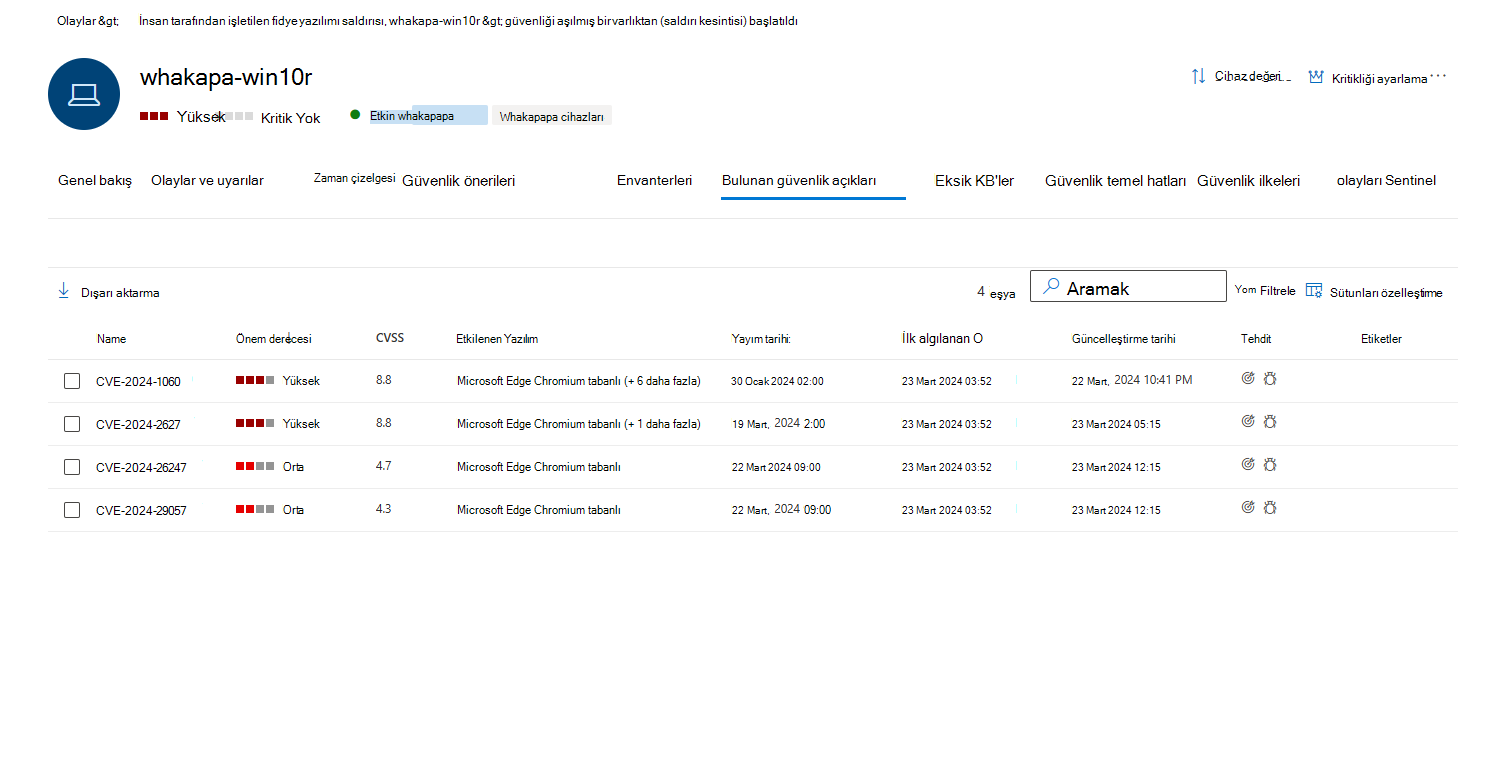1488x768 pixels.
Task: Click the Kritikliği ayarlama button
Action: click(1368, 77)
